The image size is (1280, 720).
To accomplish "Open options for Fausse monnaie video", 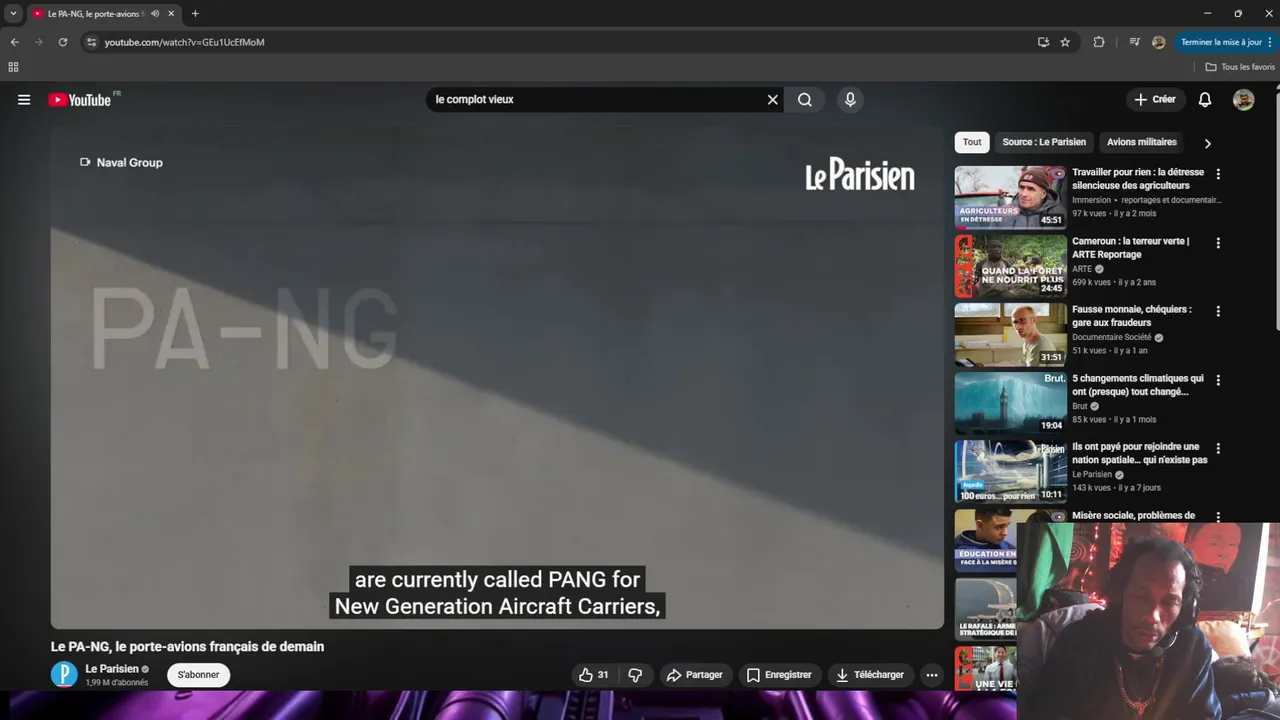I will [x=1218, y=311].
